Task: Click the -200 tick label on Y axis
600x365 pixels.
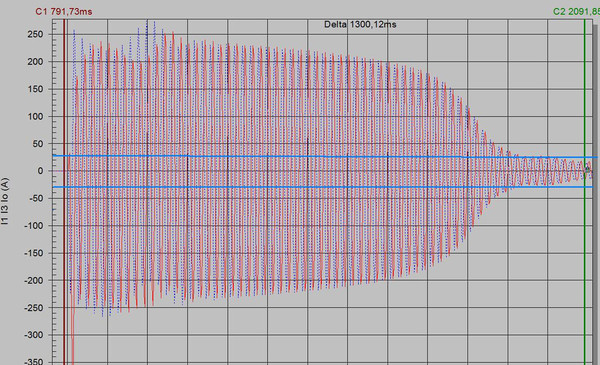Action: pyautogui.click(x=34, y=280)
